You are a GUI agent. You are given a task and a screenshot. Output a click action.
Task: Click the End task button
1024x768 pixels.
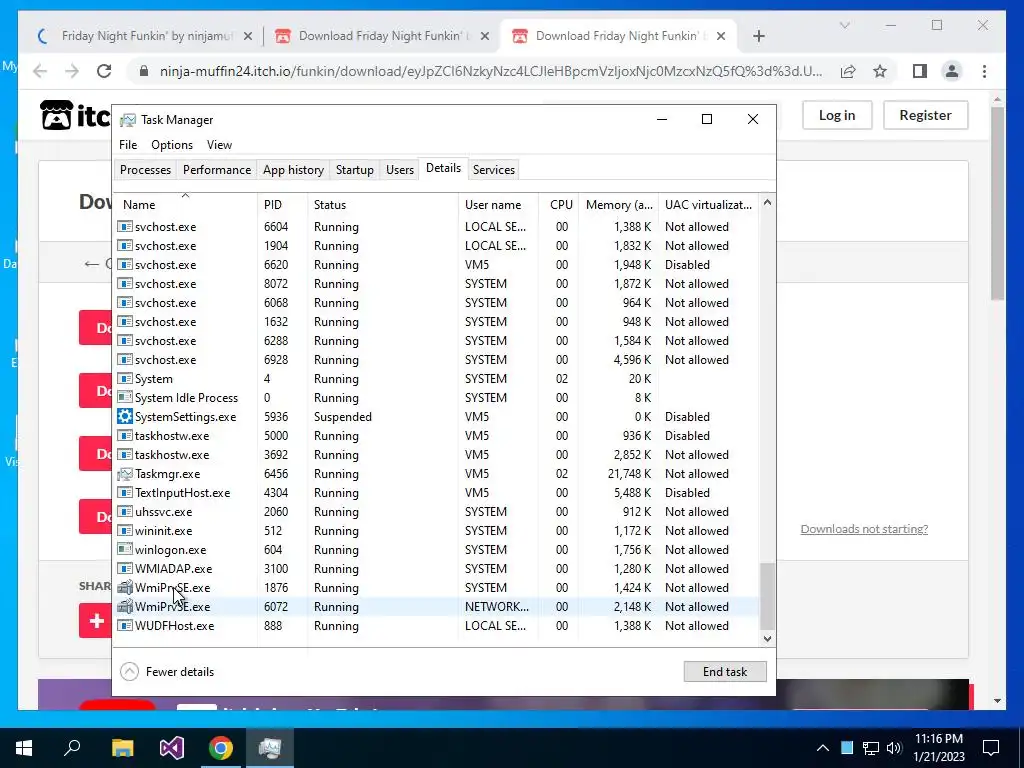point(725,672)
